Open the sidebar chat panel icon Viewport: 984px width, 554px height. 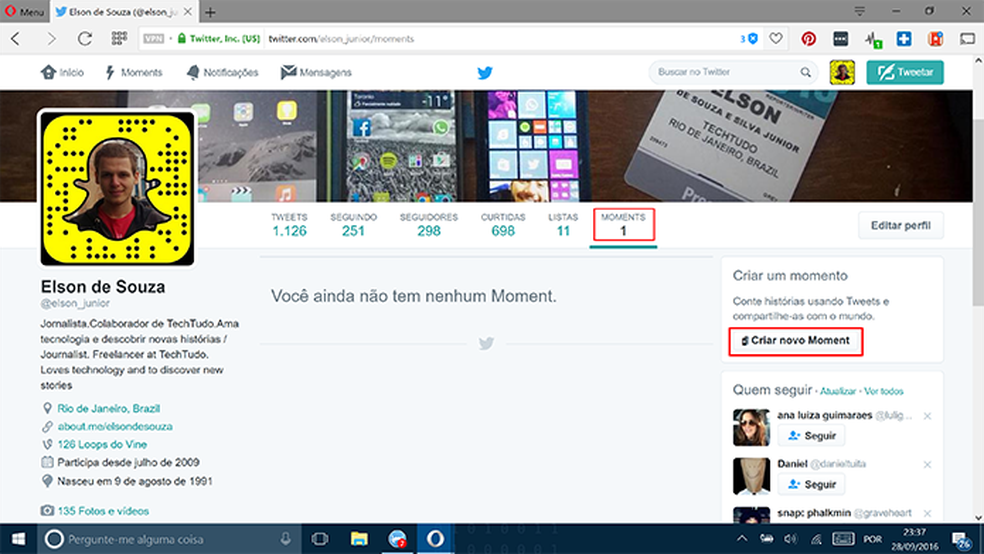tap(967, 39)
